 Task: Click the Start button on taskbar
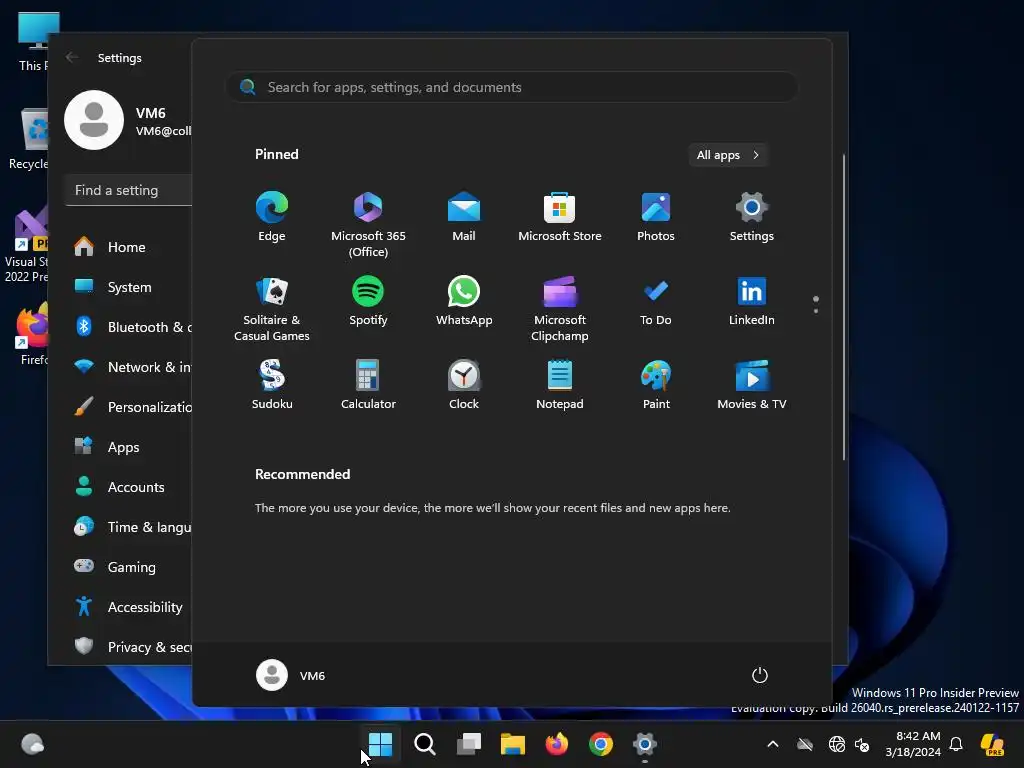click(x=380, y=744)
